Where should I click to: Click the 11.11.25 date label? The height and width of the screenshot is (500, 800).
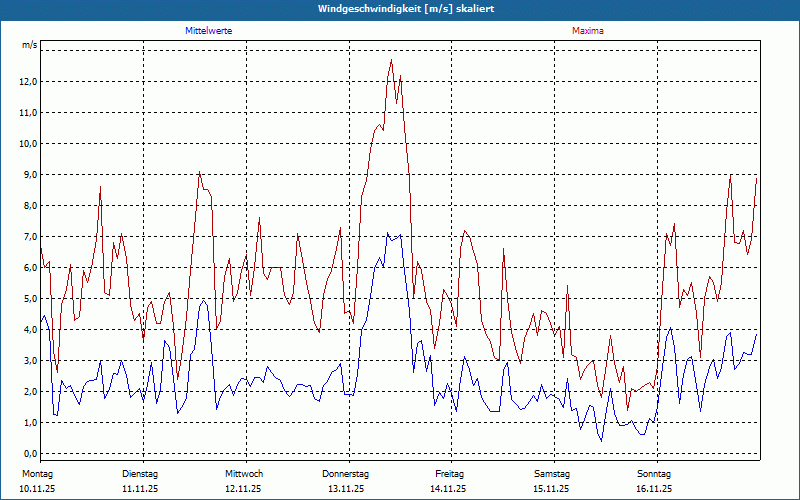(140, 489)
